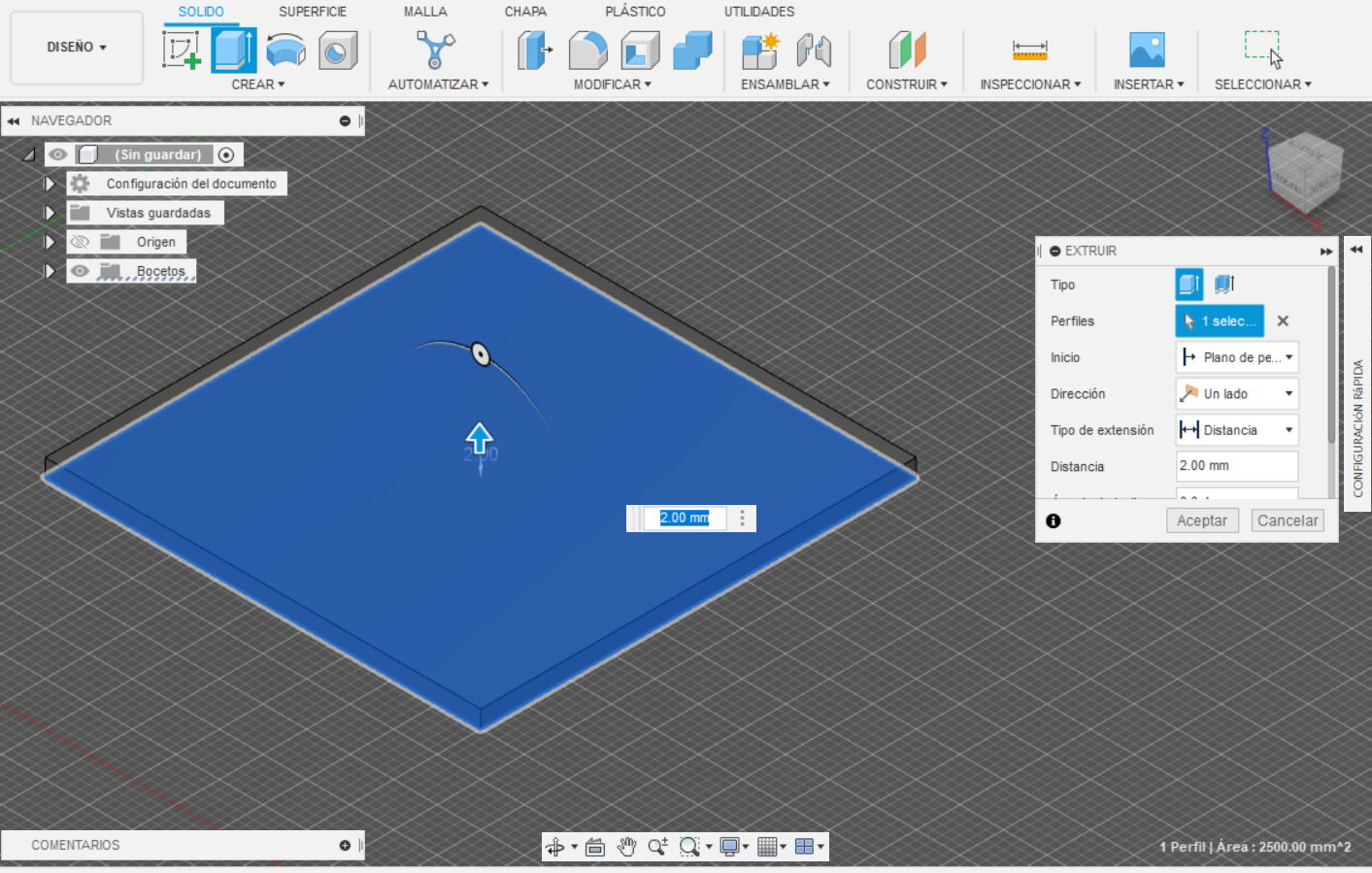Open the Grid and Snaps icon
Image resolution: width=1372 pixels, height=873 pixels.
click(x=767, y=847)
